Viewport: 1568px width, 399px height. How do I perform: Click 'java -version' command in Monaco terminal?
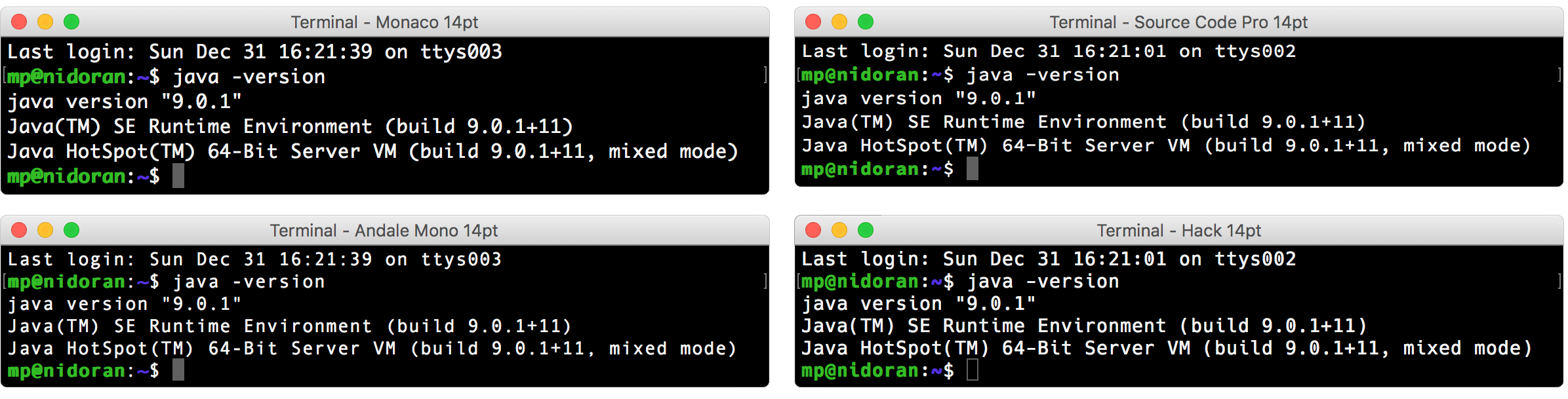coord(249,77)
